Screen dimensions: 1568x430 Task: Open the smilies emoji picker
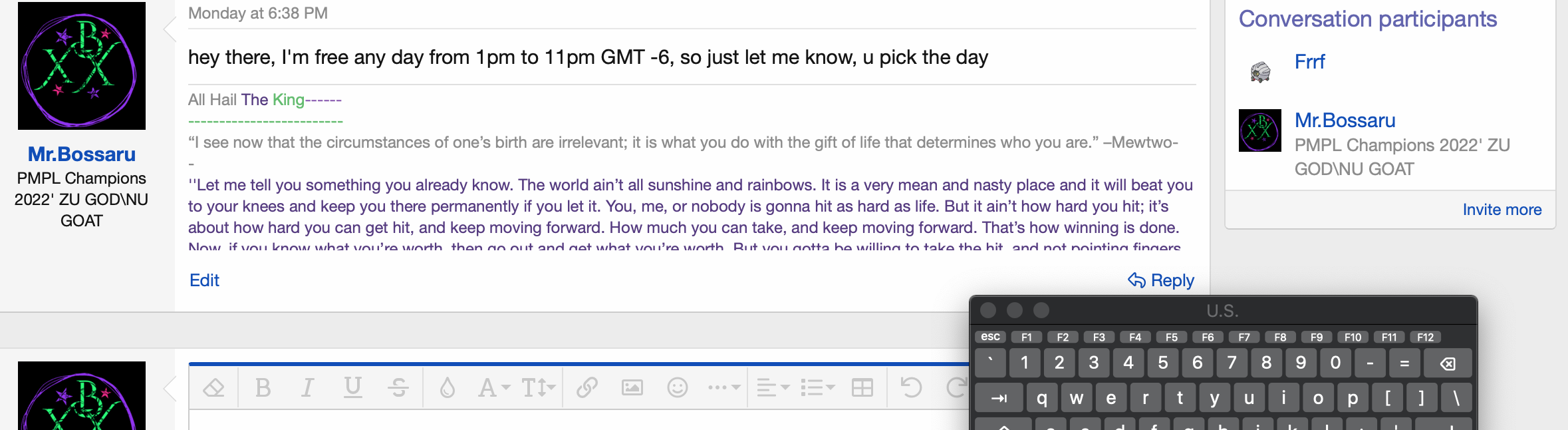(677, 387)
